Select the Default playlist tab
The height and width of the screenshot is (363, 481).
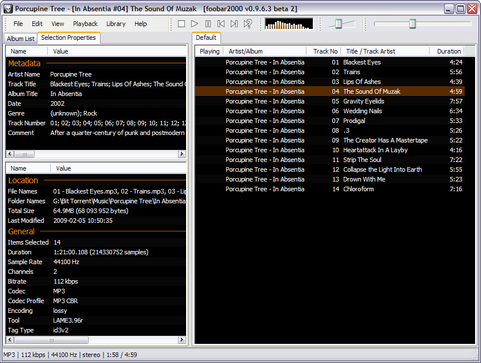pyautogui.click(x=206, y=38)
